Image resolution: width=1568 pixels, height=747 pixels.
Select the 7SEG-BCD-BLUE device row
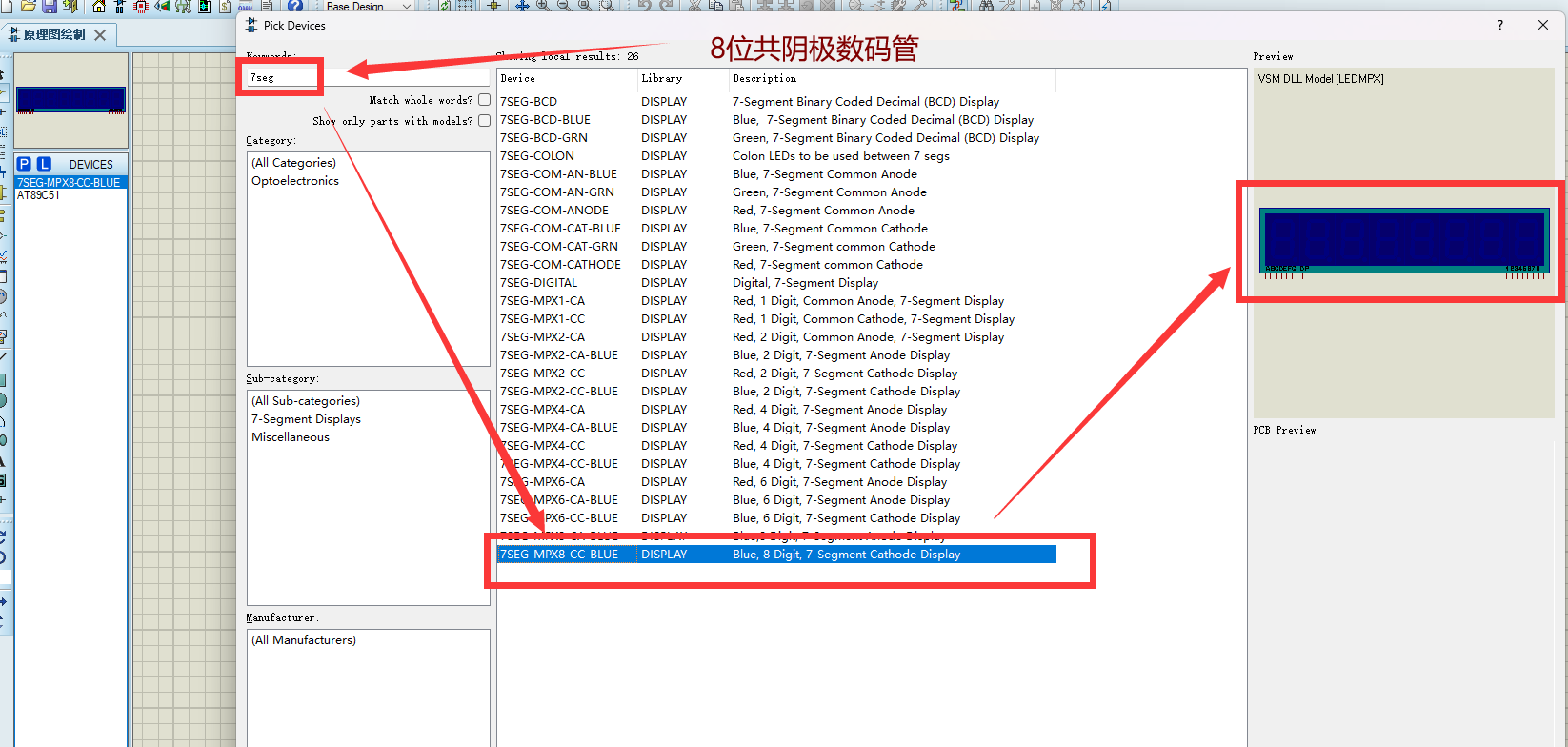tap(776, 120)
